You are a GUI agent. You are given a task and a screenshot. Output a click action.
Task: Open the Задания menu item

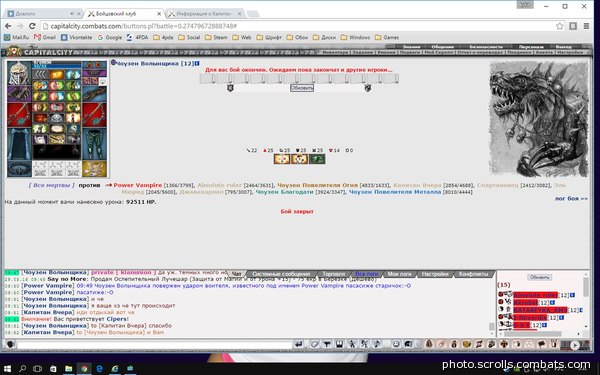click(x=363, y=52)
